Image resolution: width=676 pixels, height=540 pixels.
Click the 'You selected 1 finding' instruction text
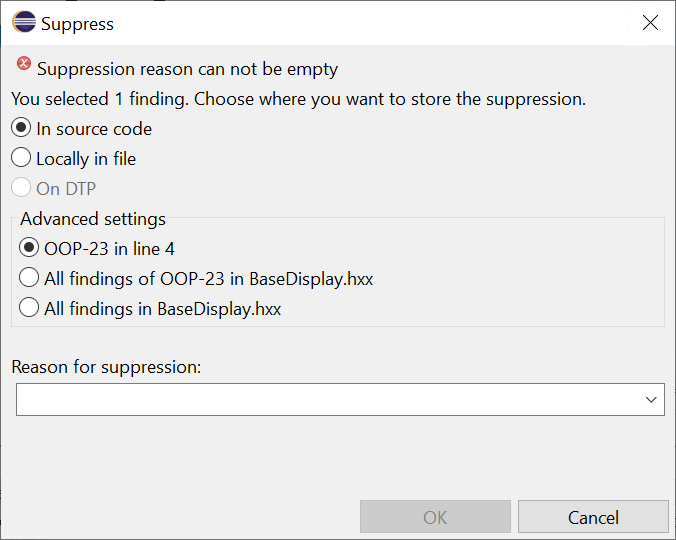click(298, 99)
